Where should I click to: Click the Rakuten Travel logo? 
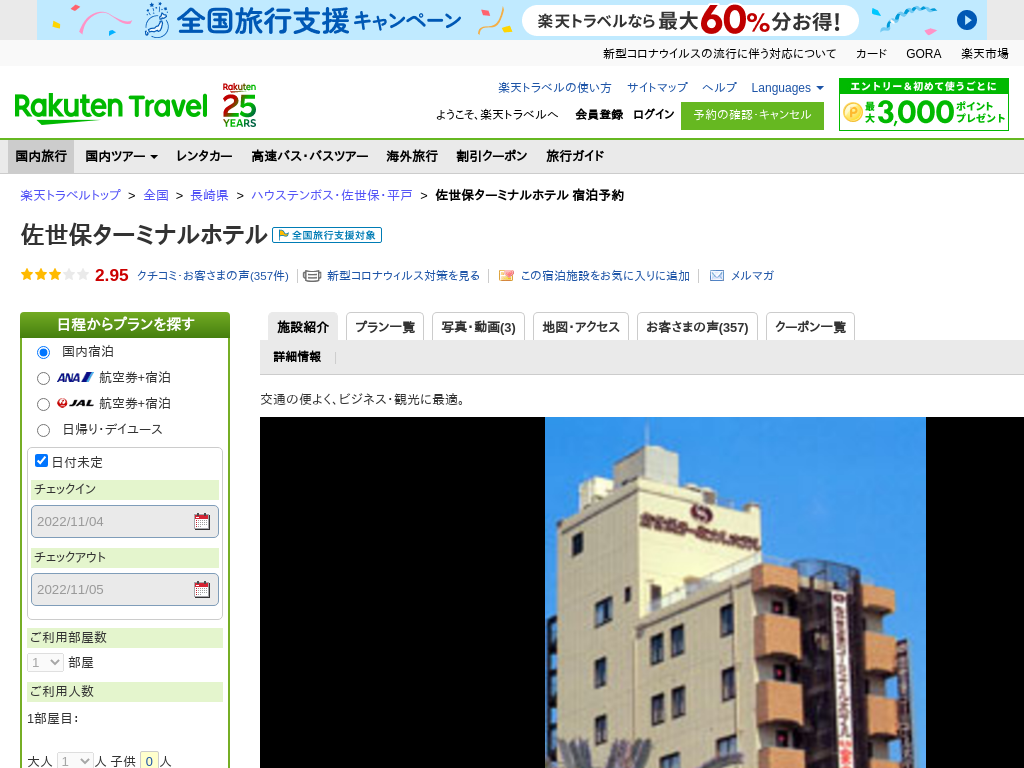tap(111, 108)
